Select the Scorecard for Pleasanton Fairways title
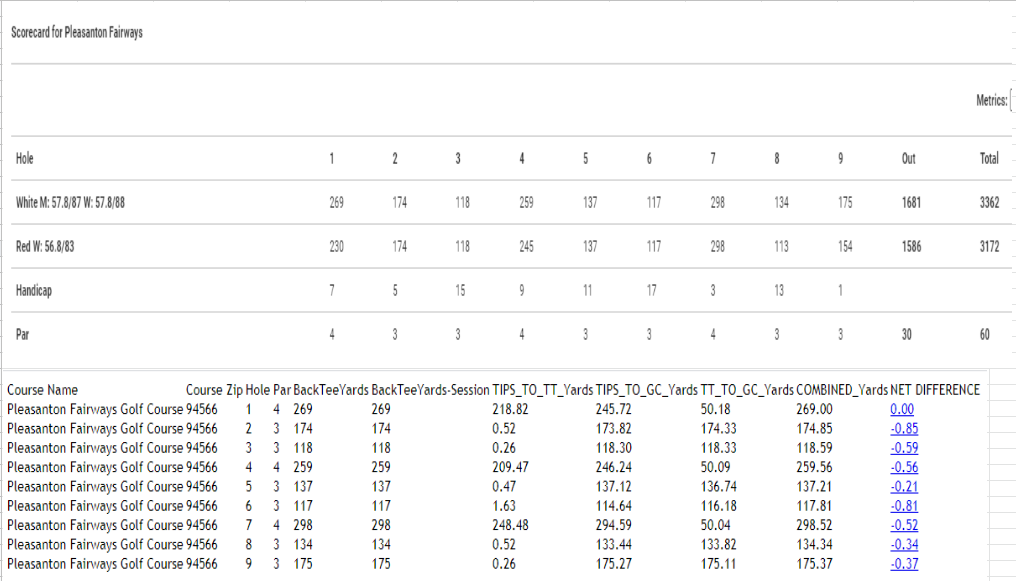The height and width of the screenshot is (581, 1016). coord(76,32)
